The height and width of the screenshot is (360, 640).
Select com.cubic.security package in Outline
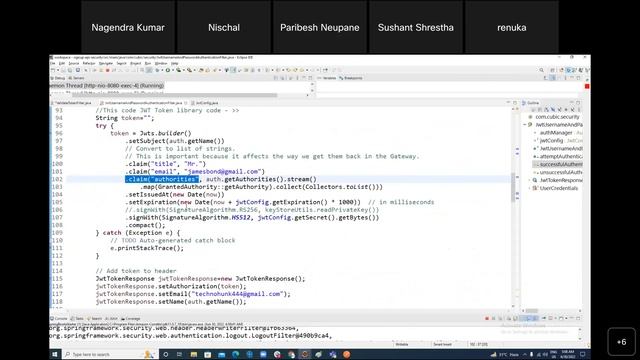pos(557,117)
